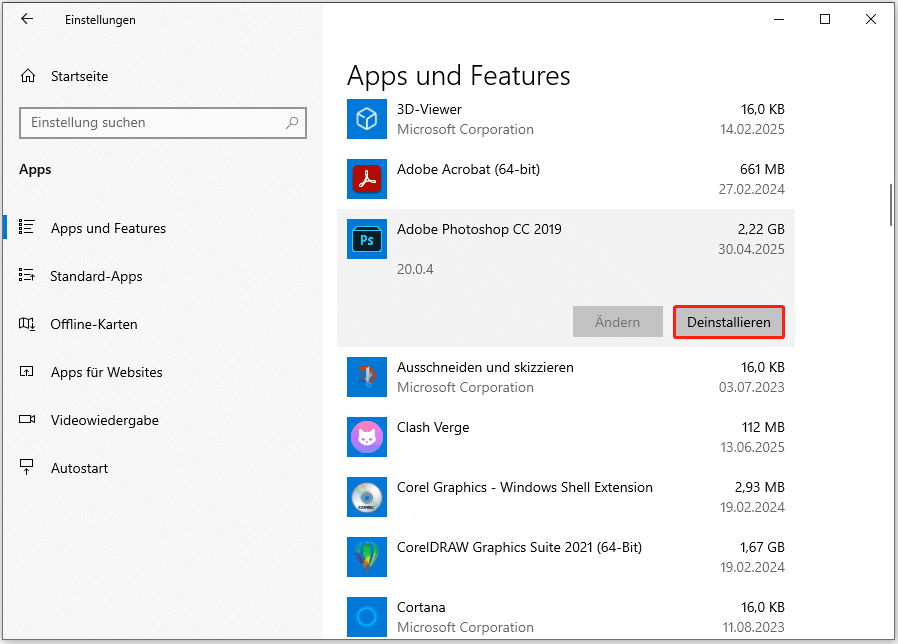Image resolution: width=898 pixels, height=644 pixels.
Task: Click Photoshop version number 20.0.4
Action: pos(415,269)
